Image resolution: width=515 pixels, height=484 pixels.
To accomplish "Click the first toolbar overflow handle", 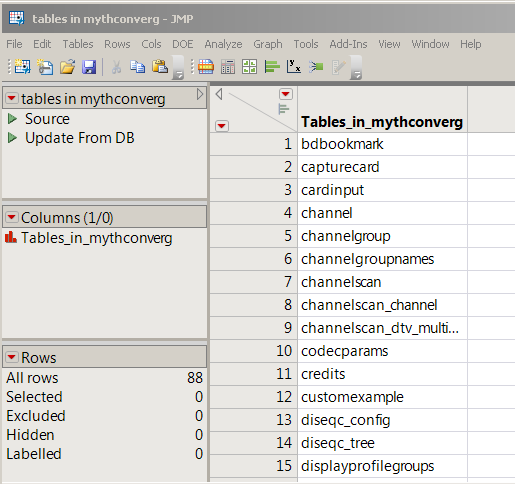I will [x=178, y=68].
